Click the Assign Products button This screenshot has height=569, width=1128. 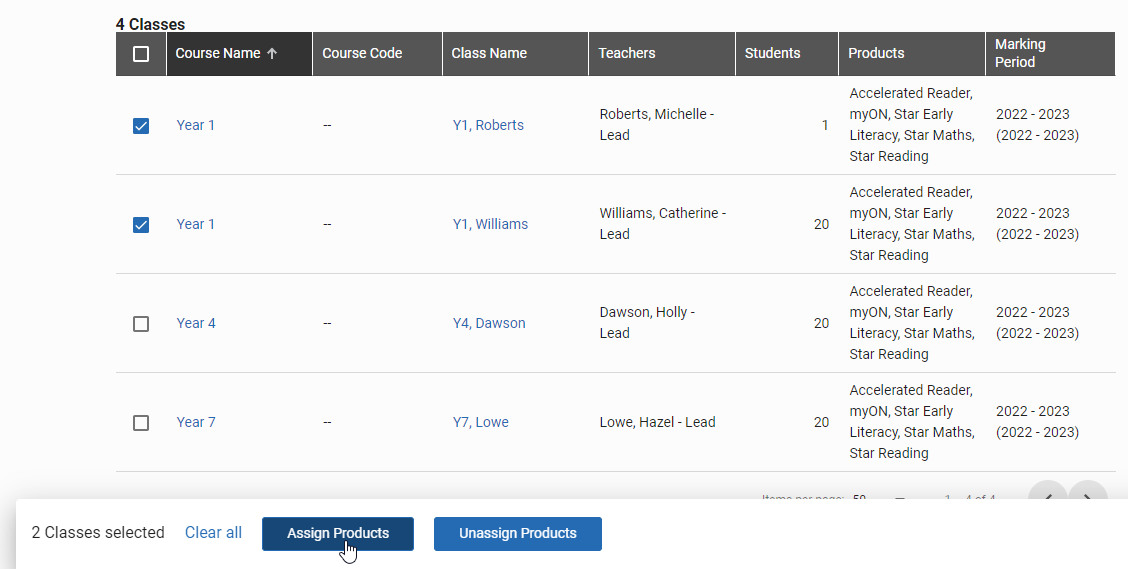point(338,534)
